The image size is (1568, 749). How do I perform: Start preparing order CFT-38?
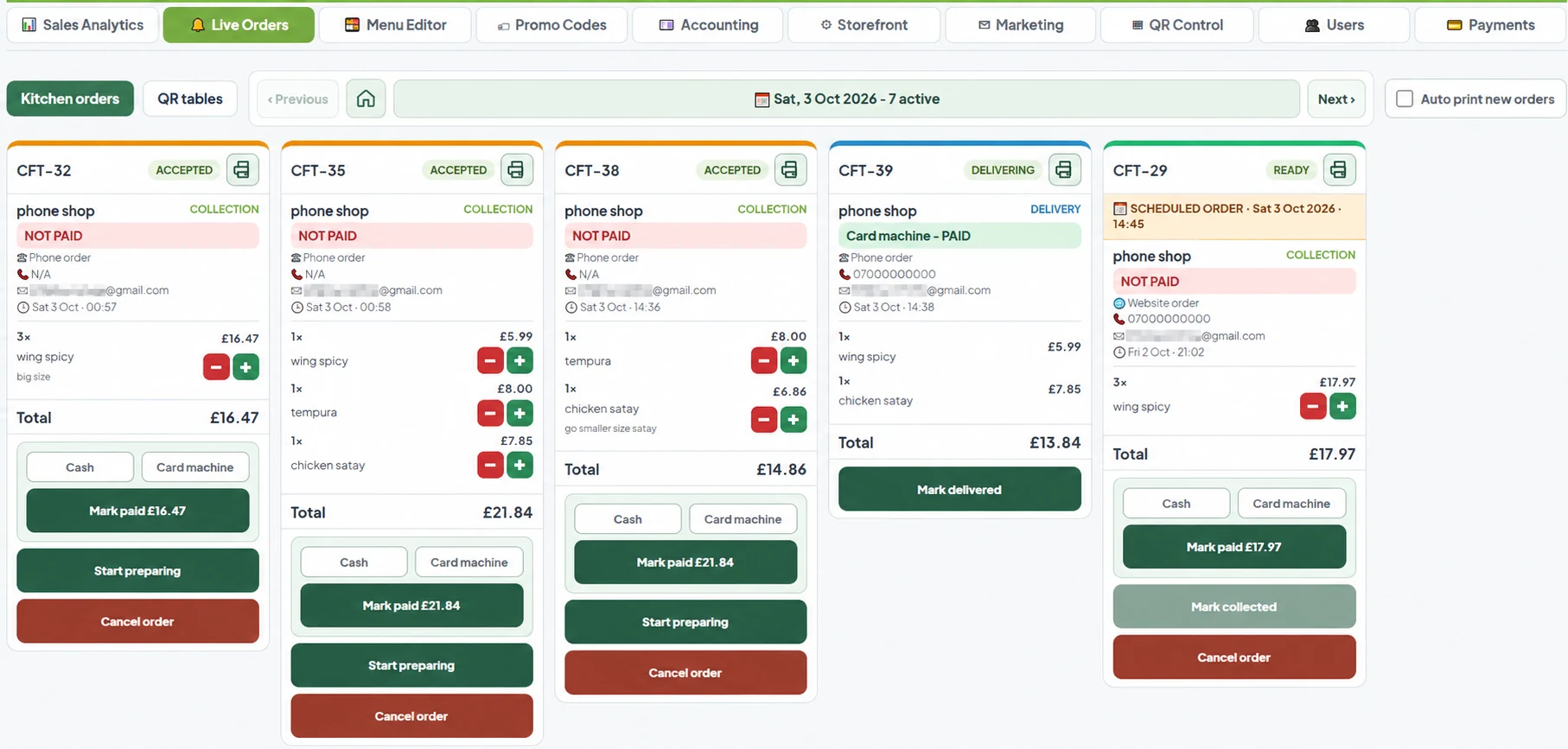pyautogui.click(x=685, y=622)
